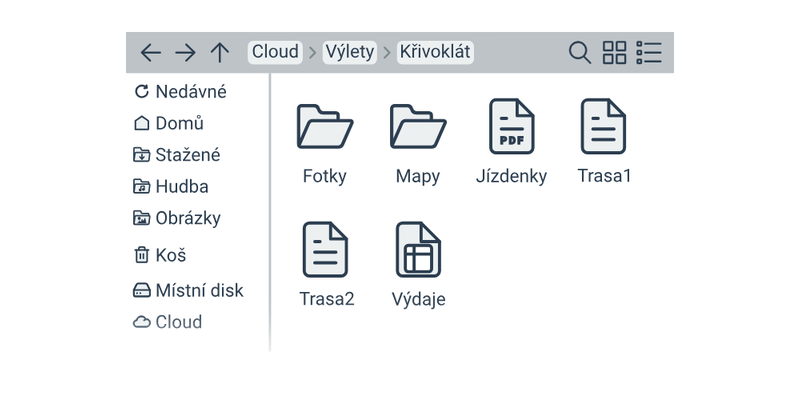
Task: Click the forward navigation arrow
Action: [x=185, y=52]
